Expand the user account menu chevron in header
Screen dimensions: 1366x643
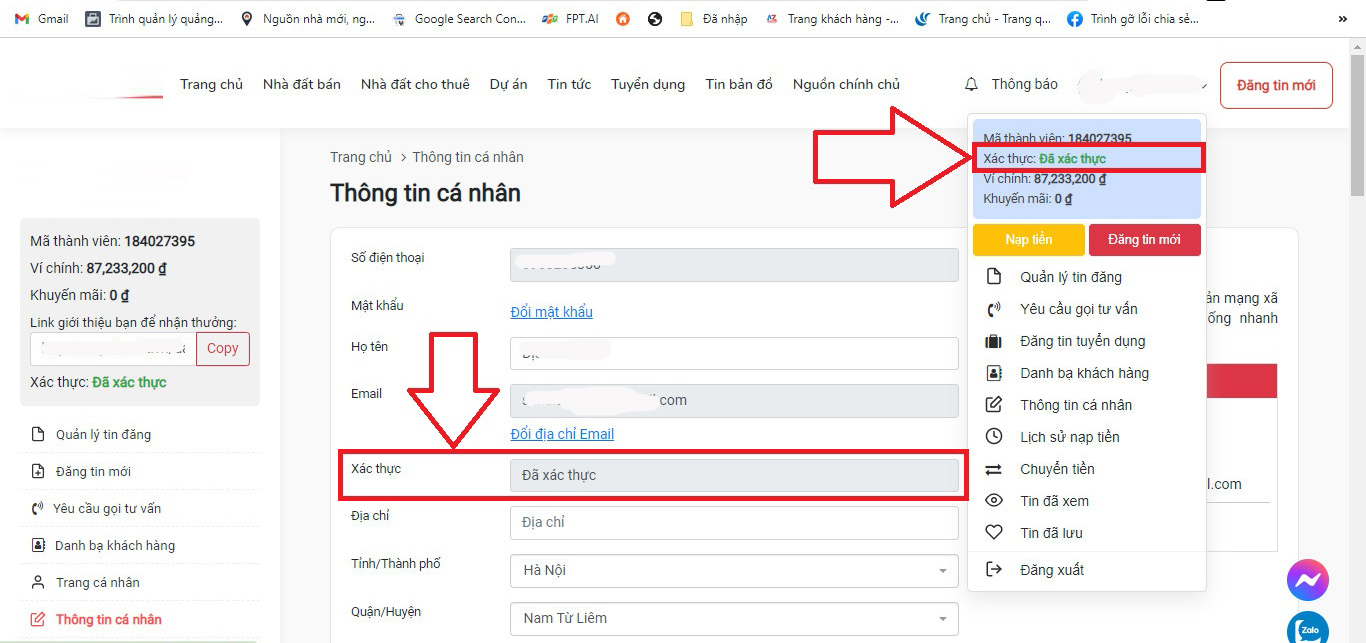(x=1200, y=86)
